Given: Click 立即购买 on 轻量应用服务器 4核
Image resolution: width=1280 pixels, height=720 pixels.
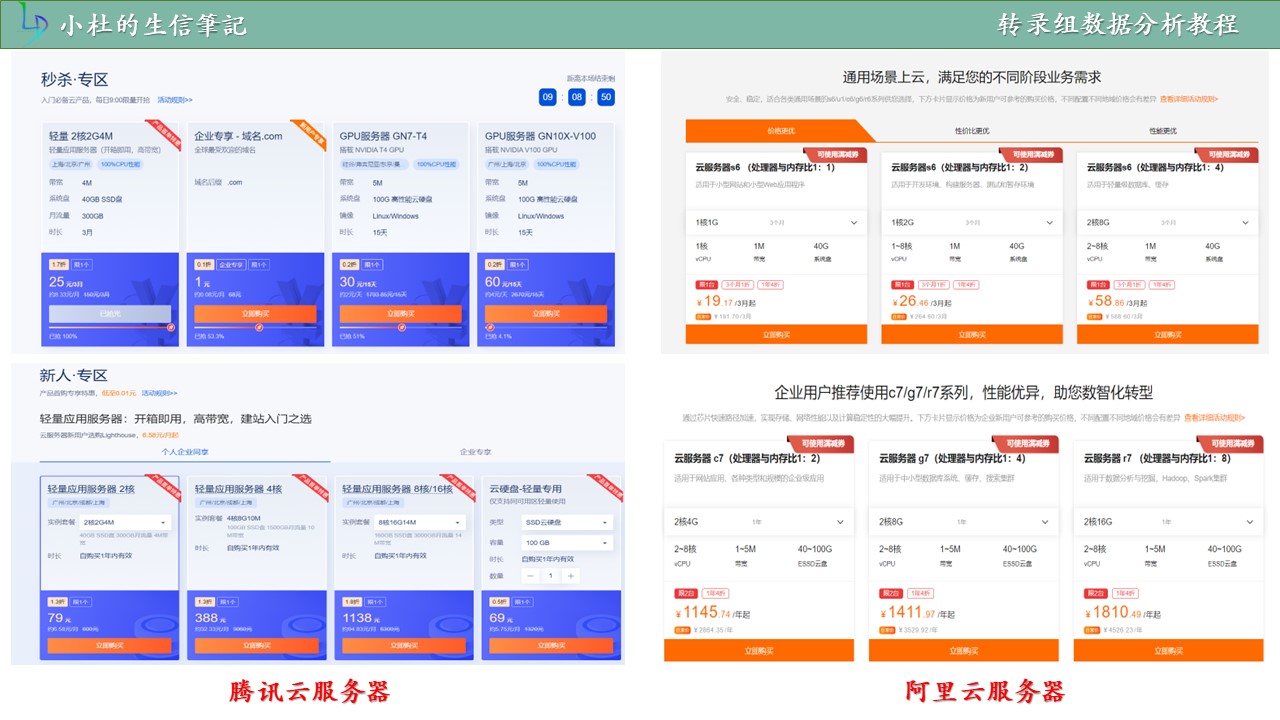Looking at the screenshot, I should [256, 645].
